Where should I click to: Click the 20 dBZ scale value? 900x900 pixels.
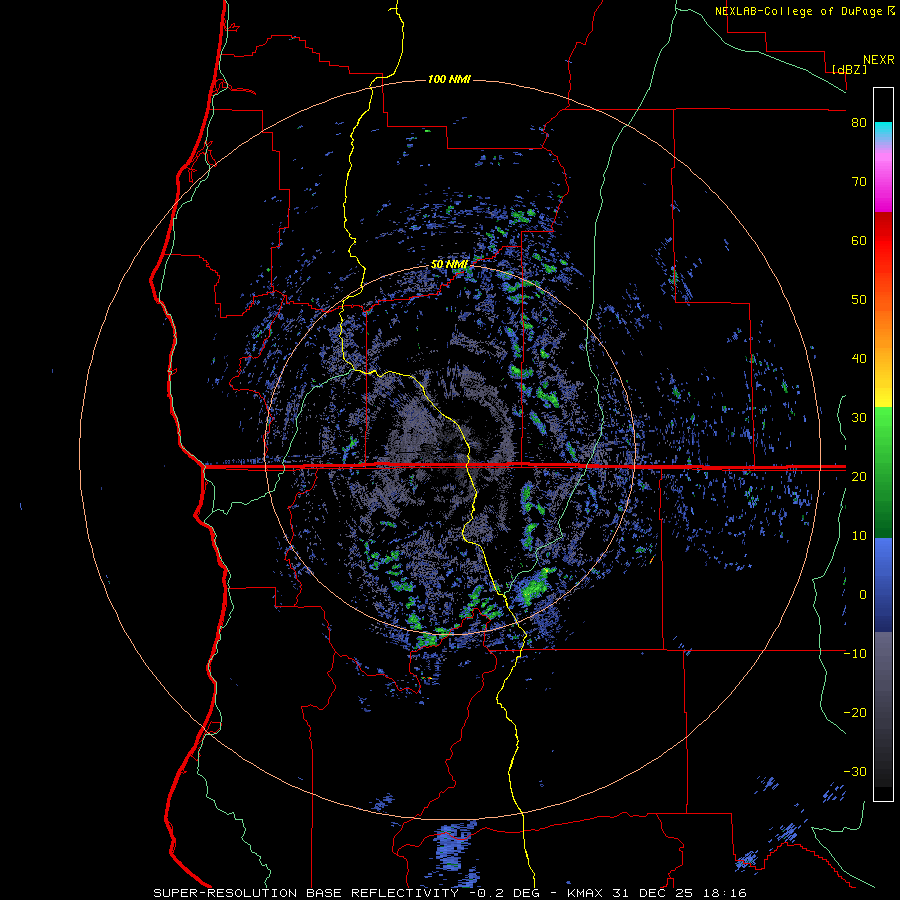[859, 476]
